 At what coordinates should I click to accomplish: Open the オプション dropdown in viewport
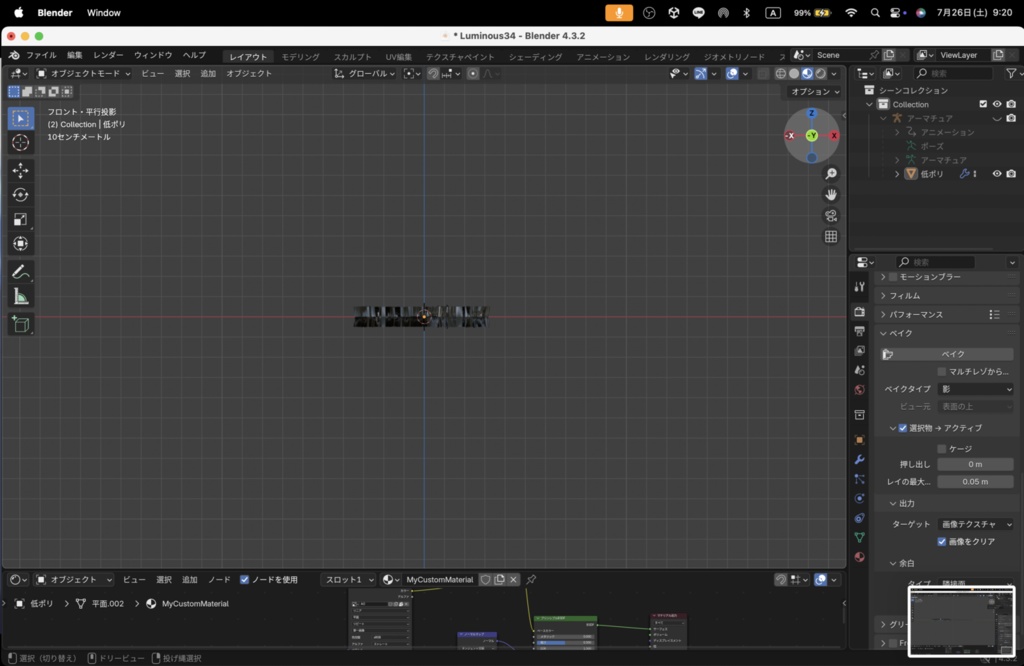(815, 91)
